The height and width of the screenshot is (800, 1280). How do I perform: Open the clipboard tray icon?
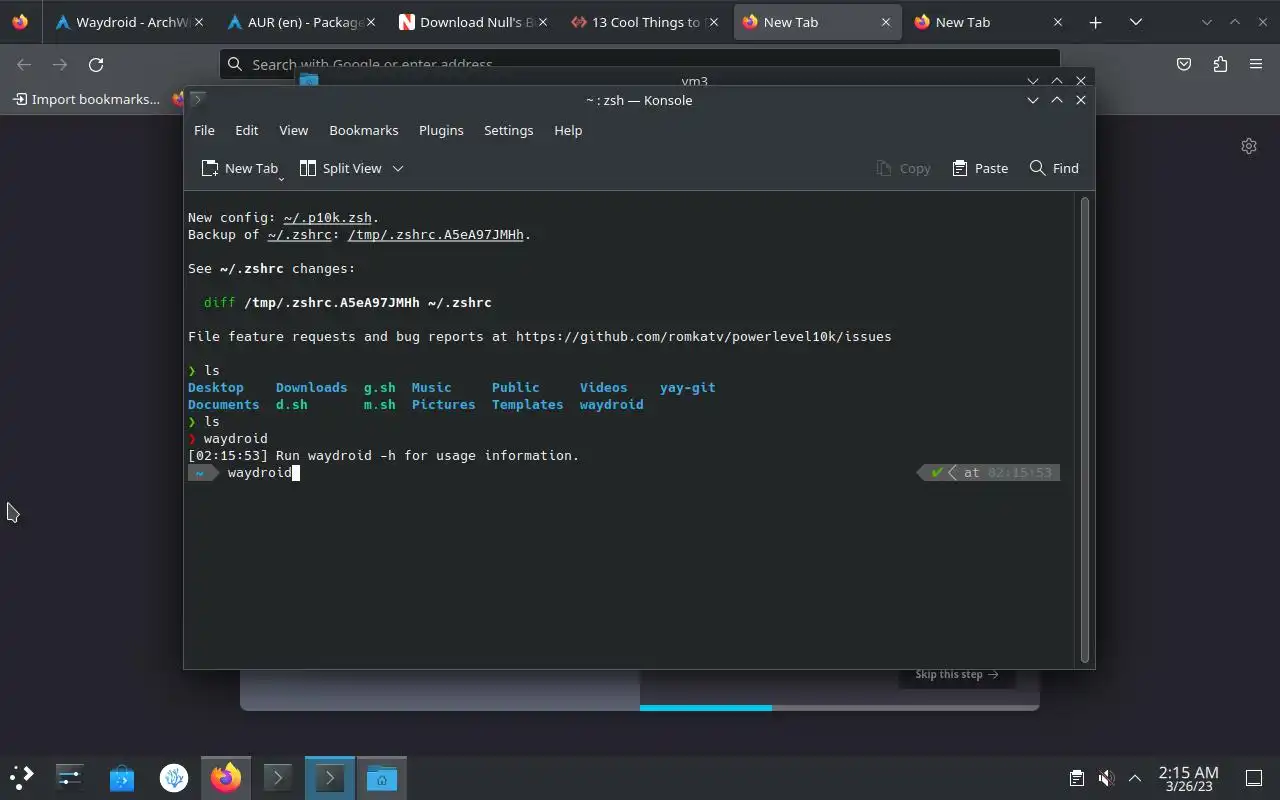[1076, 777]
